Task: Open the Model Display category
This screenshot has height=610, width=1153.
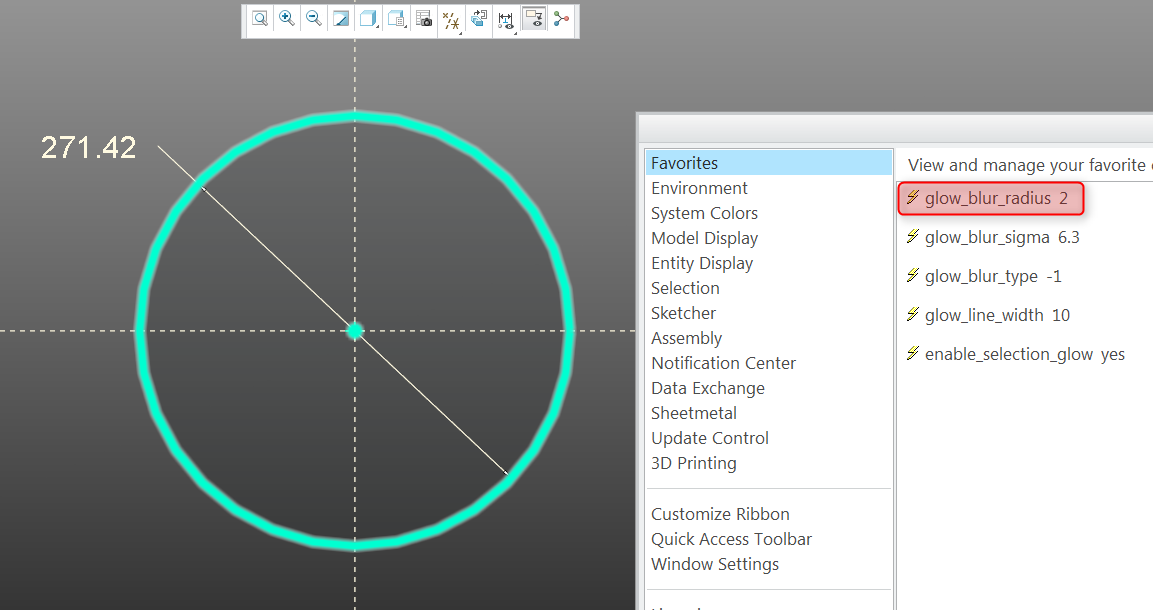Action: 704,238
